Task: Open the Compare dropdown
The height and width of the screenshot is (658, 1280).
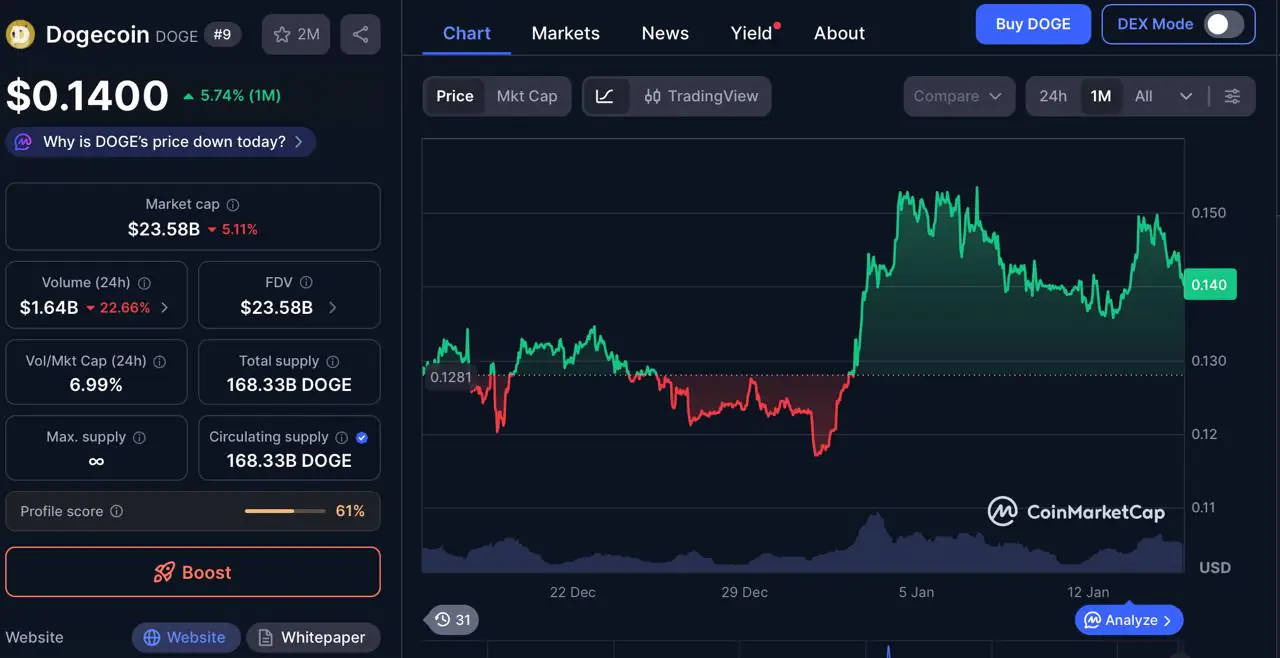Action: (957, 97)
